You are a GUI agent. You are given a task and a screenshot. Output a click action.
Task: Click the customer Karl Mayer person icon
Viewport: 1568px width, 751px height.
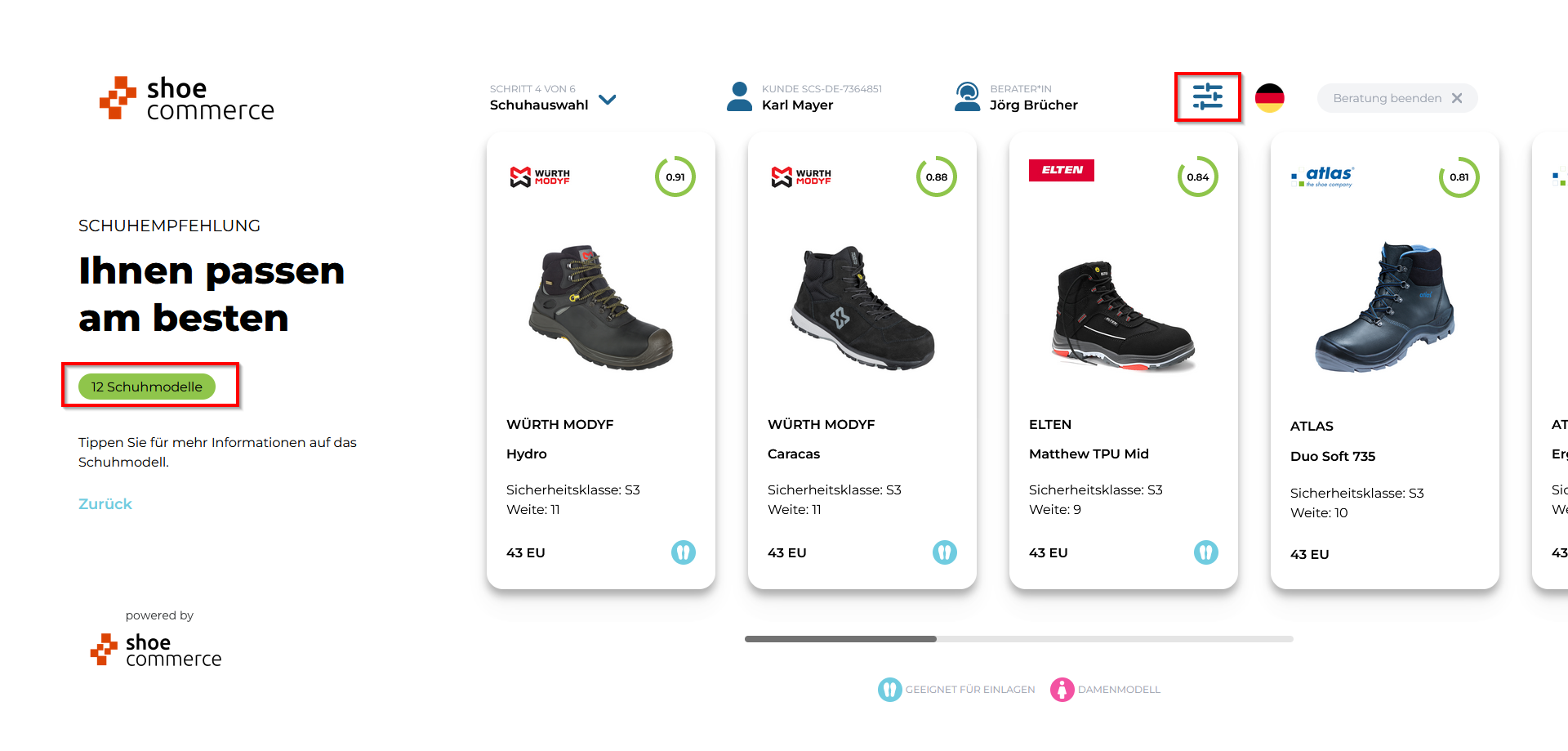coord(739,96)
